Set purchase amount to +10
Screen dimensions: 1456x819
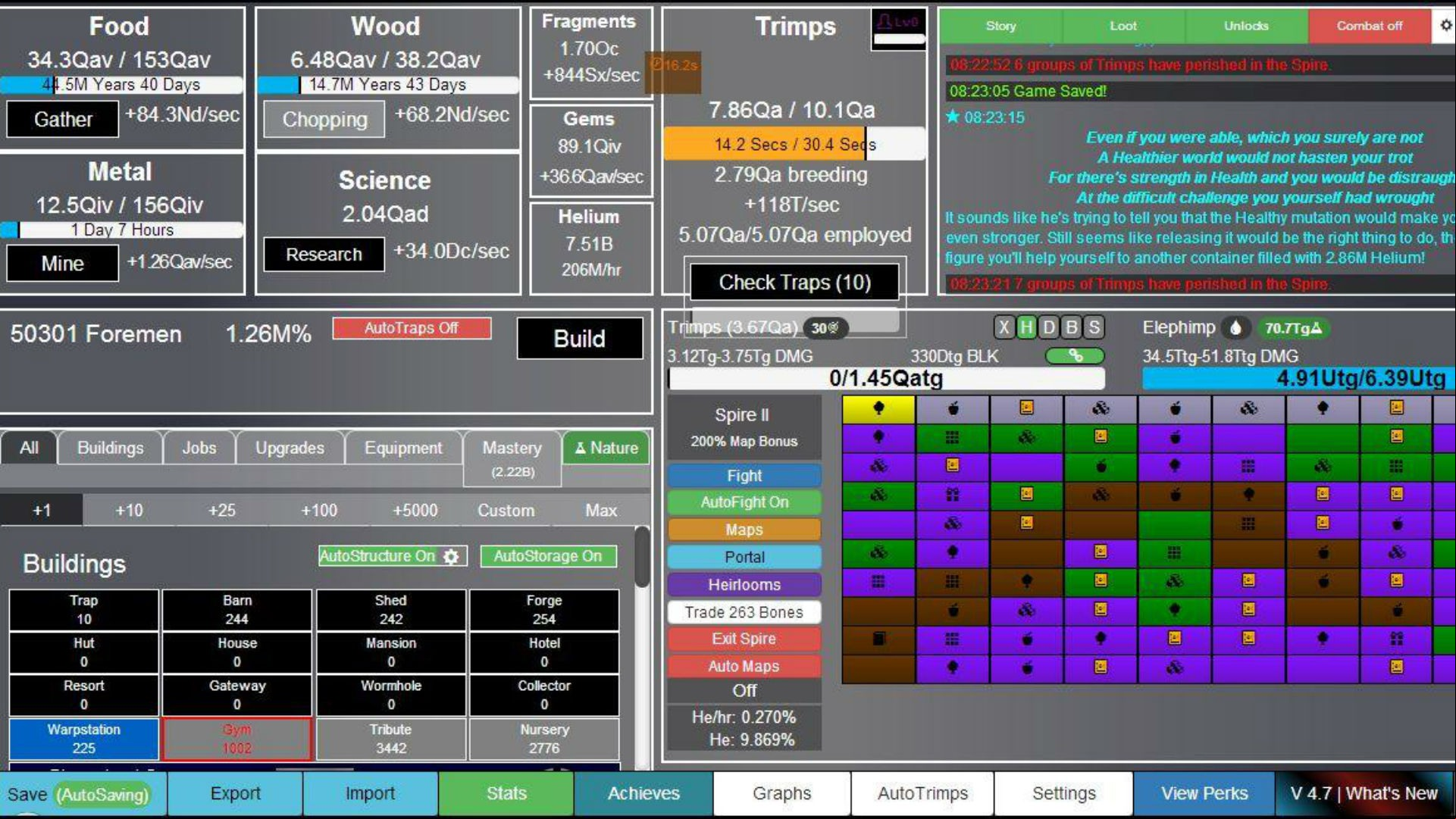tap(129, 511)
